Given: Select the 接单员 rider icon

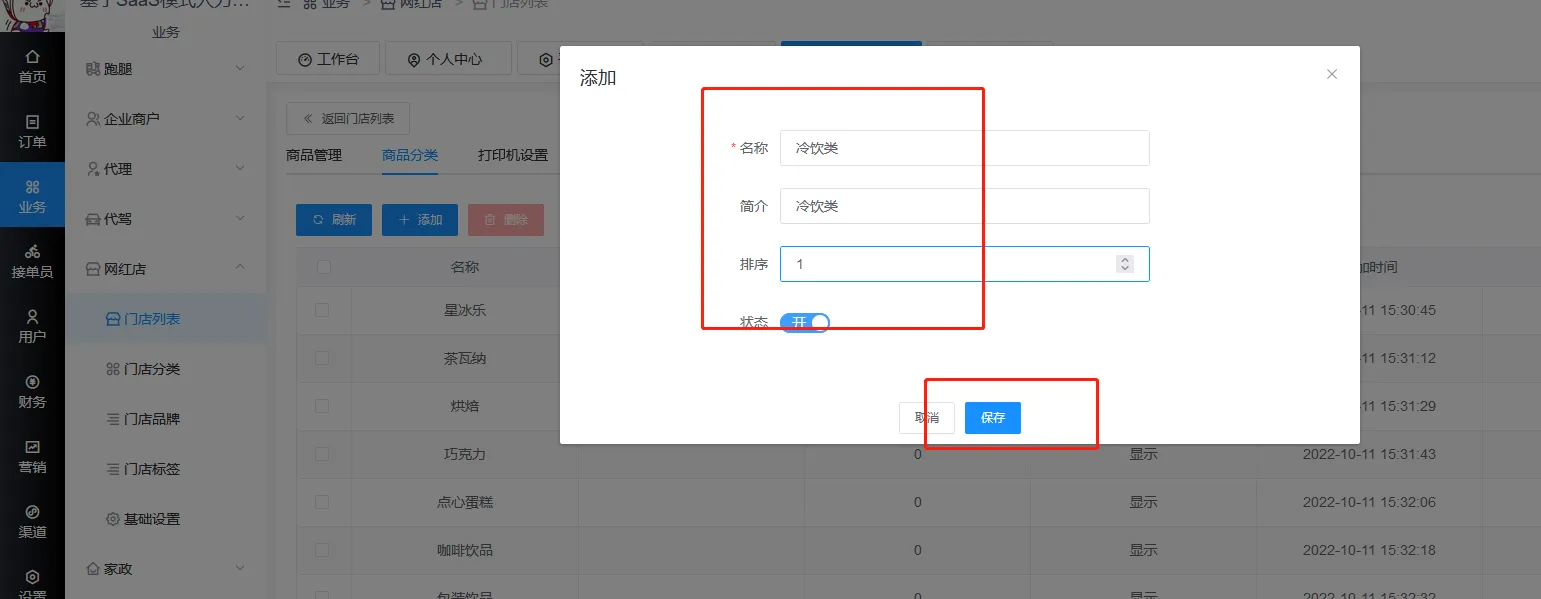Looking at the screenshot, I should (32, 252).
